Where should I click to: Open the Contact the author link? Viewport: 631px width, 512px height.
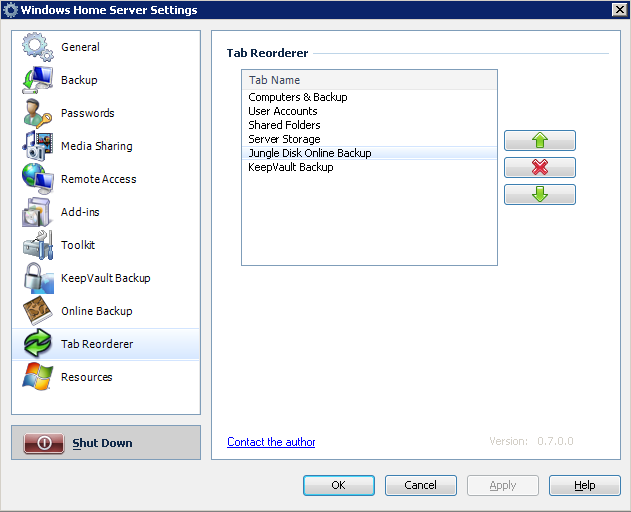(x=271, y=442)
